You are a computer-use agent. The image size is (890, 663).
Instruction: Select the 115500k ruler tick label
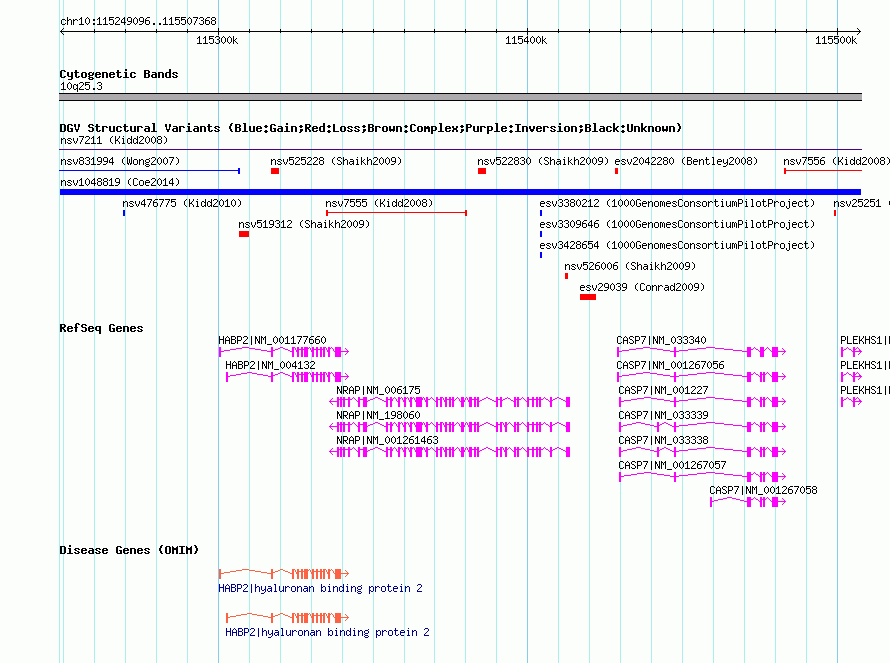coord(836,40)
